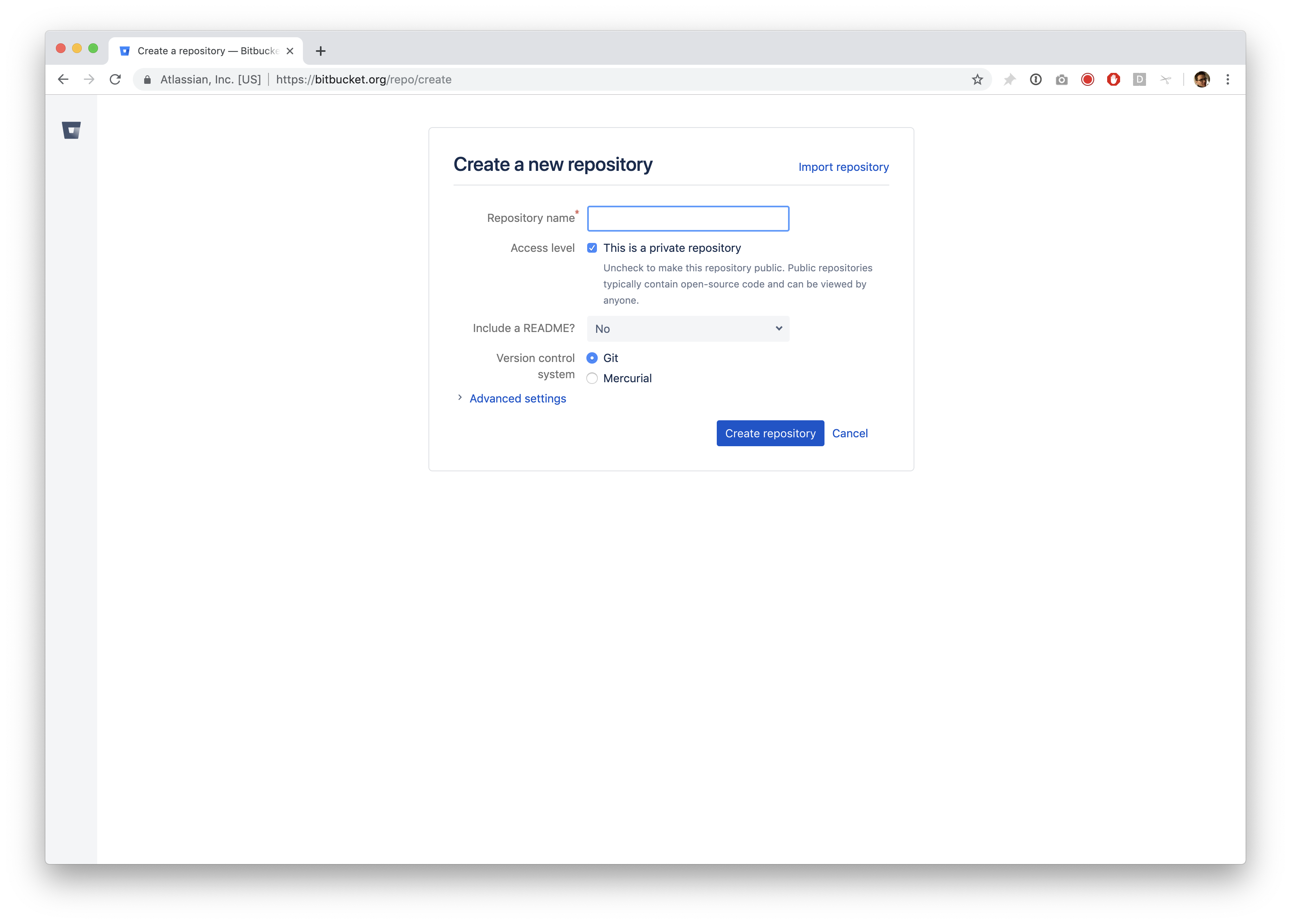Screen dimensions: 1291x924
Task: Go back to previous page
Action: (63, 80)
